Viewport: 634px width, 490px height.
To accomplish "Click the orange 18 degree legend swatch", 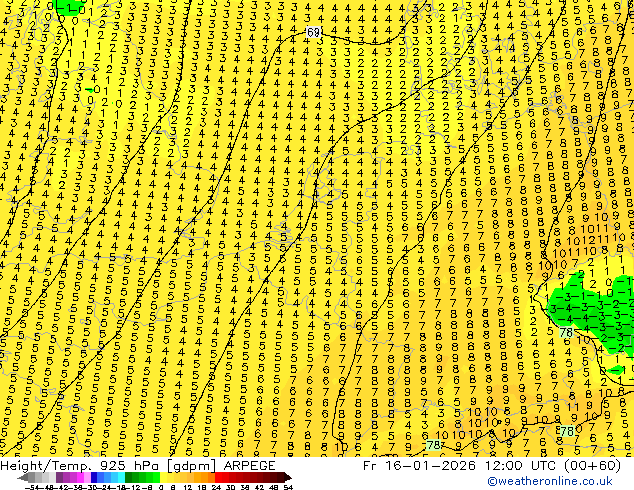I will pyautogui.click(x=205, y=477).
